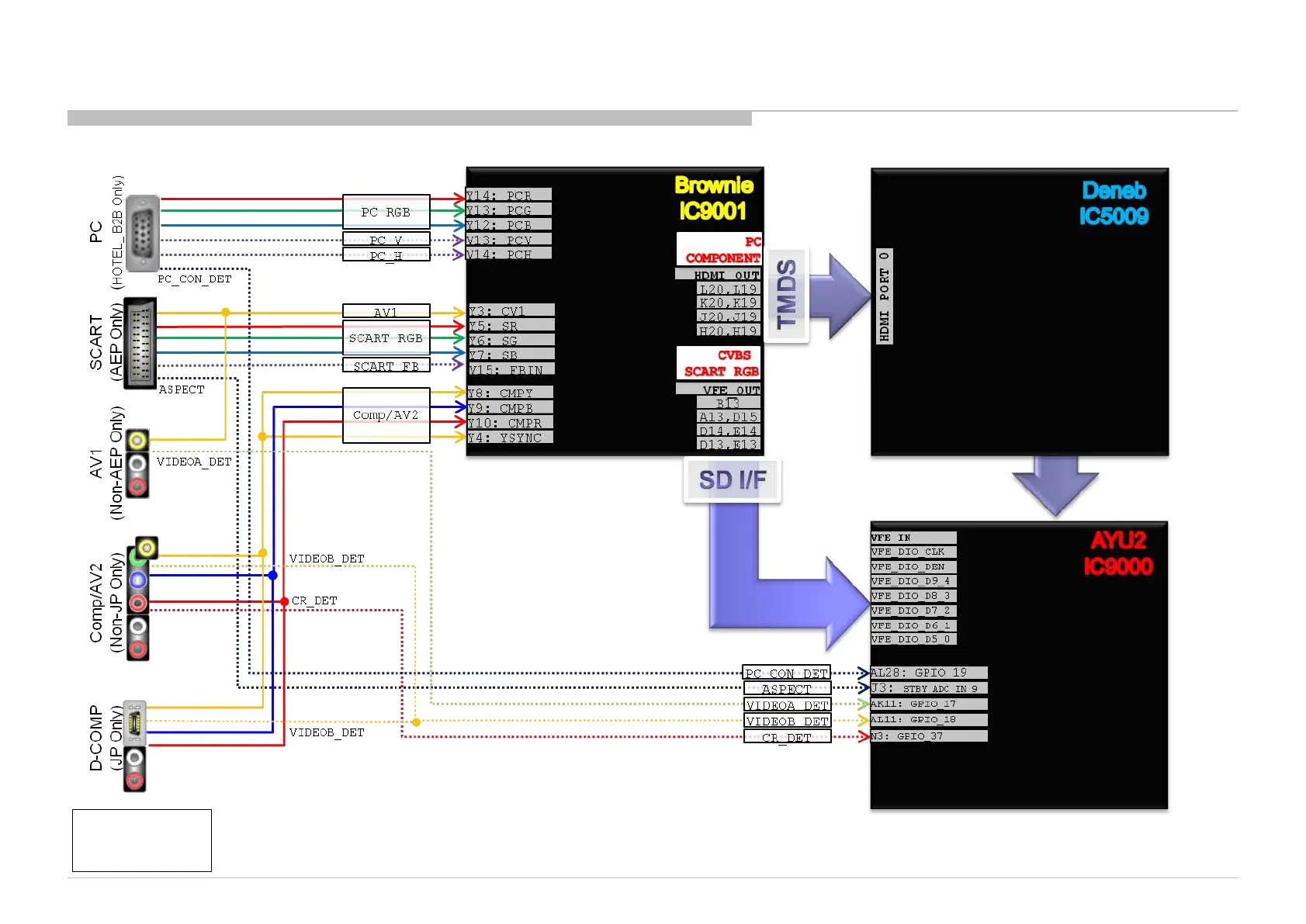Click the Y9: CMPB pin label
The height and width of the screenshot is (924, 1306).
coord(510,407)
